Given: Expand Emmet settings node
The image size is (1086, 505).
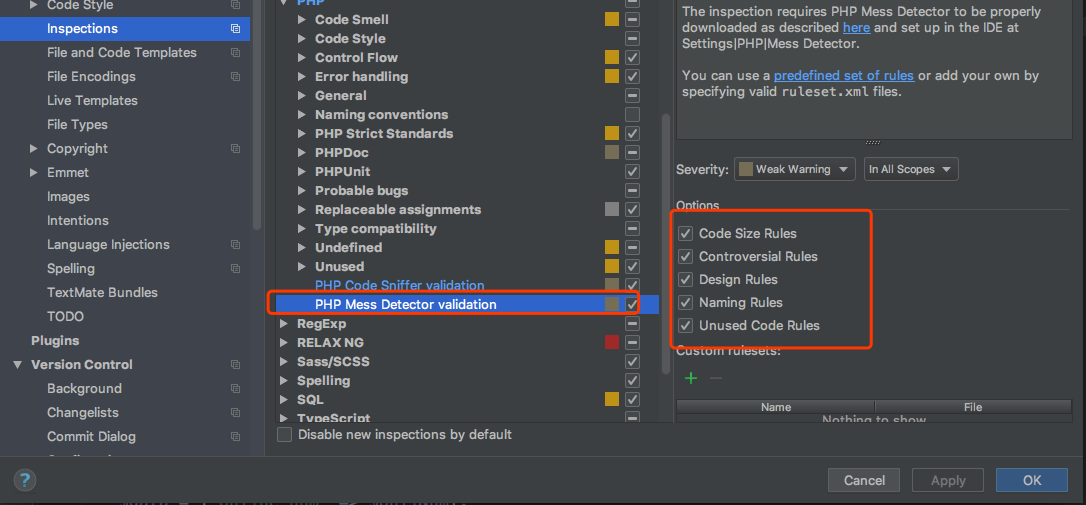Looking at the screenshot, I should [x=34, y=172].
